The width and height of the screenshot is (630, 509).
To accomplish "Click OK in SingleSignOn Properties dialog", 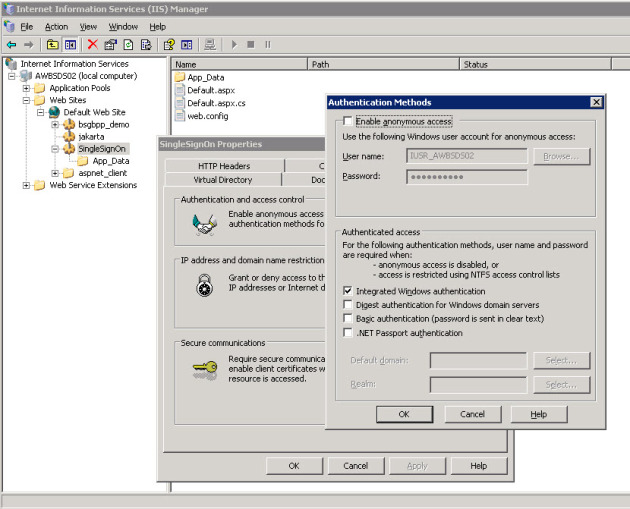I will 294,466.
